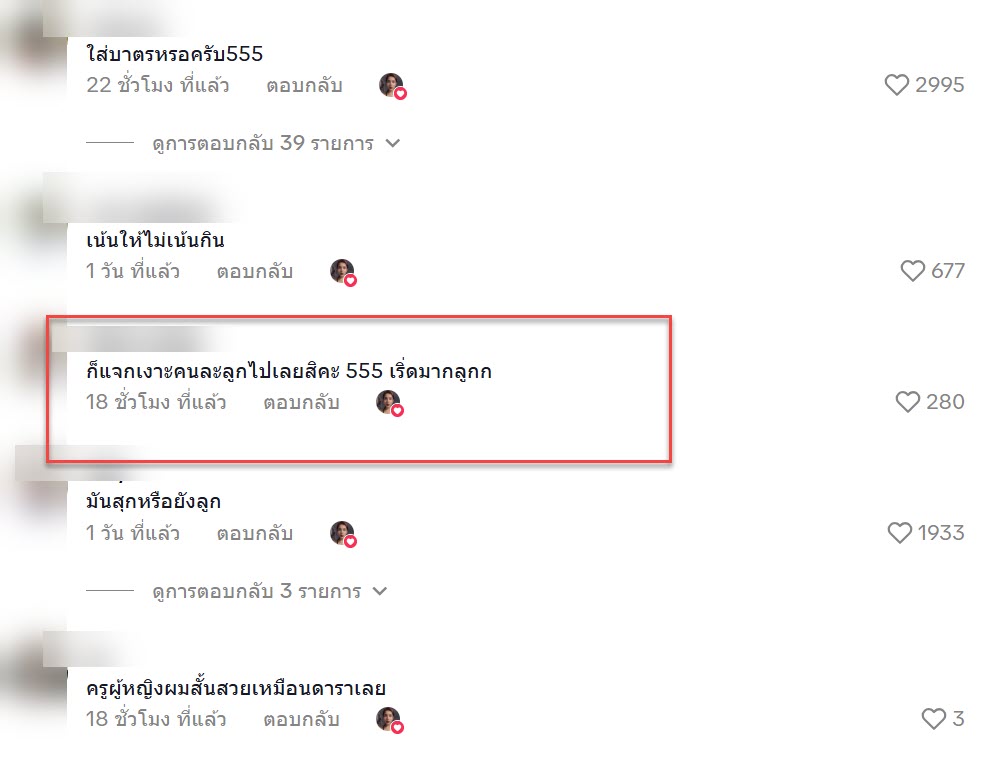This screenshot has width=981, height=761.
Task: Click chevron next to 39 รายการ
Action: coord(393,143)
